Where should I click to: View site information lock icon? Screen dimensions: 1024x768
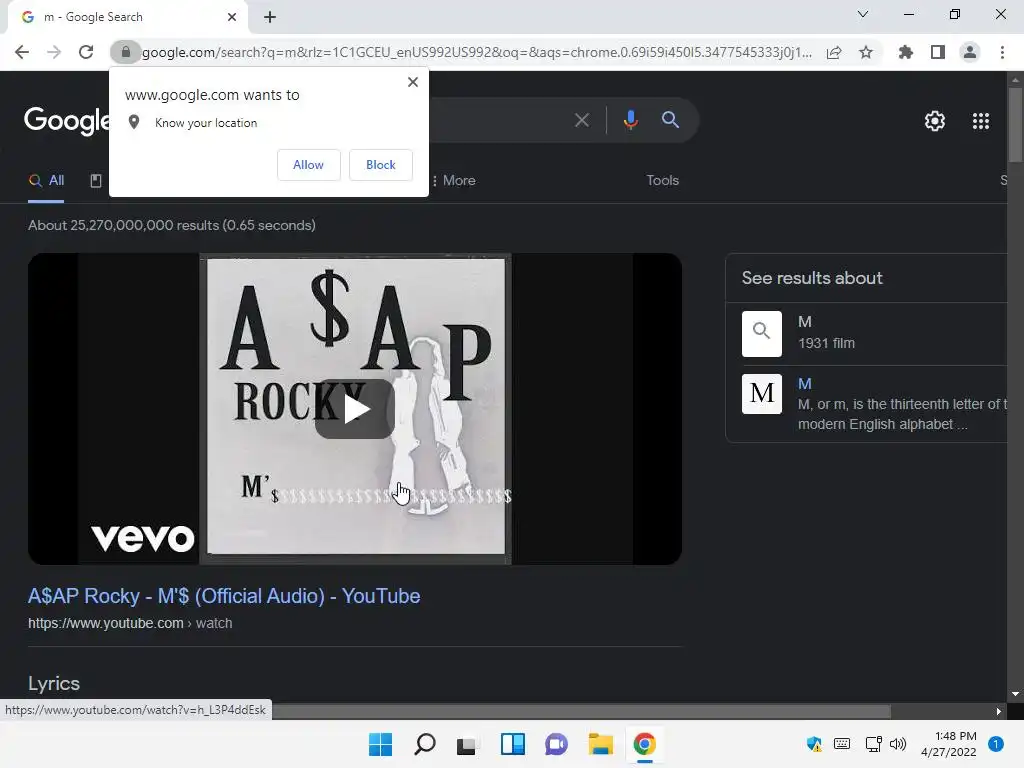125,52
